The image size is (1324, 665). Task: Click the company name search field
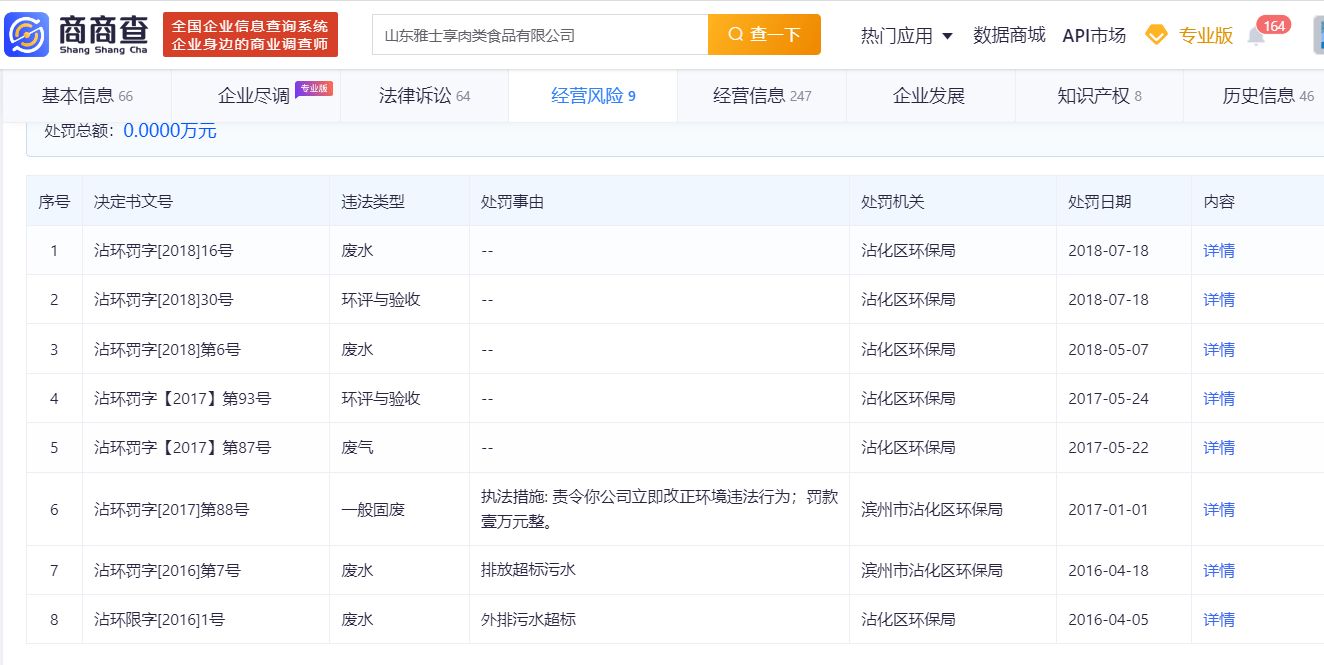[540, 35]
